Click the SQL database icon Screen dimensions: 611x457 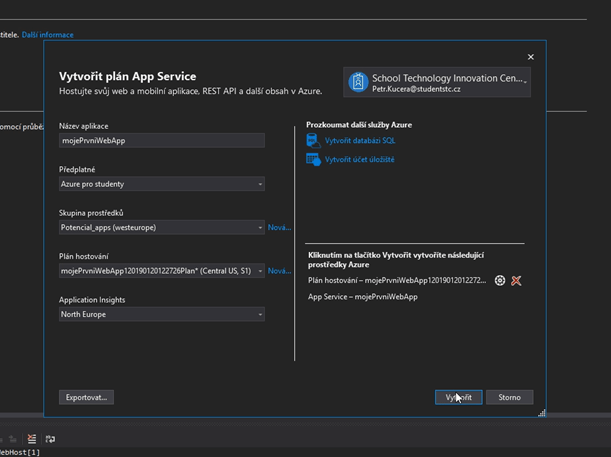point(313,141)
